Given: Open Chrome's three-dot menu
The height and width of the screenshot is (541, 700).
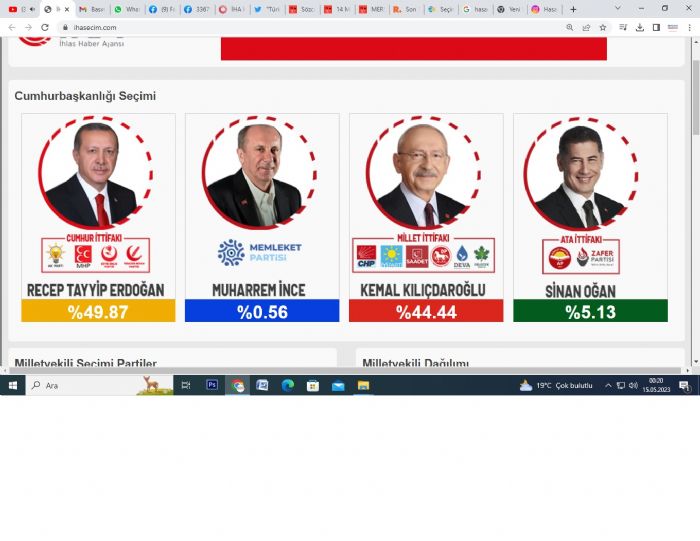Looking at the screenshot, I should 689,28.
